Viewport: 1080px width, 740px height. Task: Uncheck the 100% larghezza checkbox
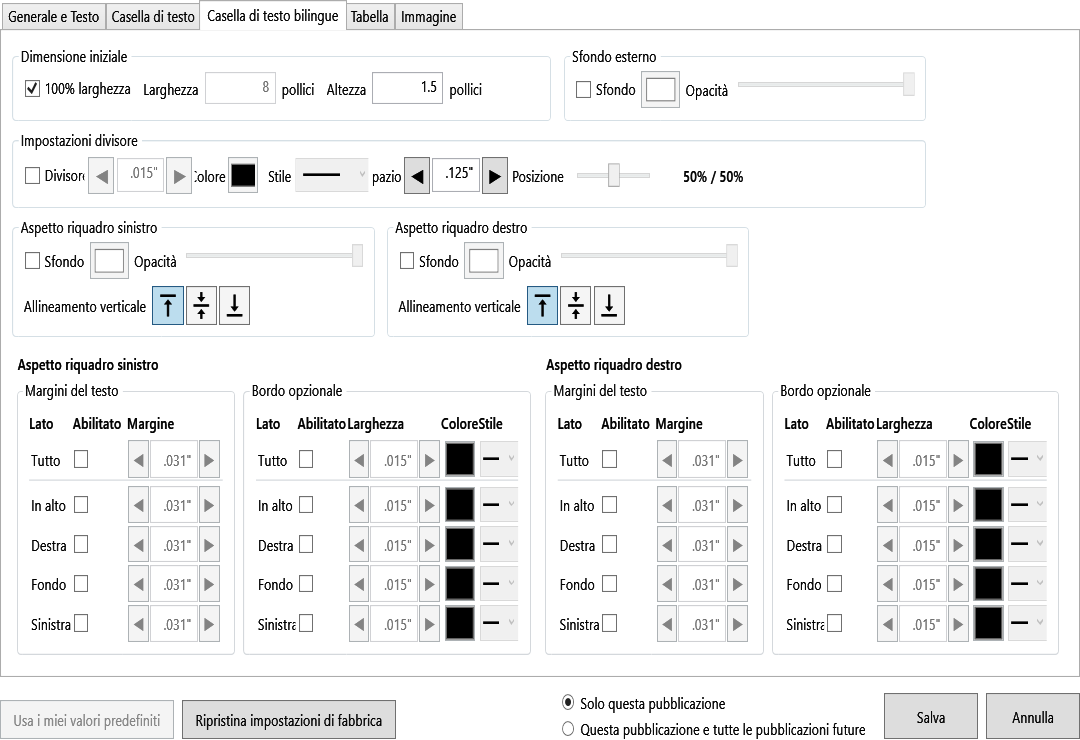[x=32, y=88]
